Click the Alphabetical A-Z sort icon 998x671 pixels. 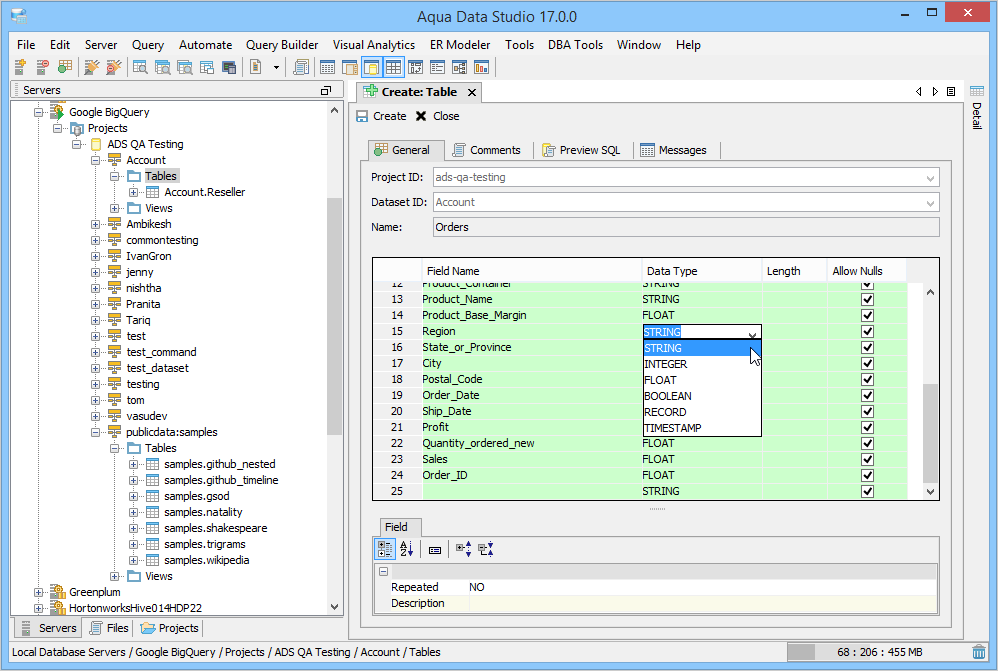(406, 549)
